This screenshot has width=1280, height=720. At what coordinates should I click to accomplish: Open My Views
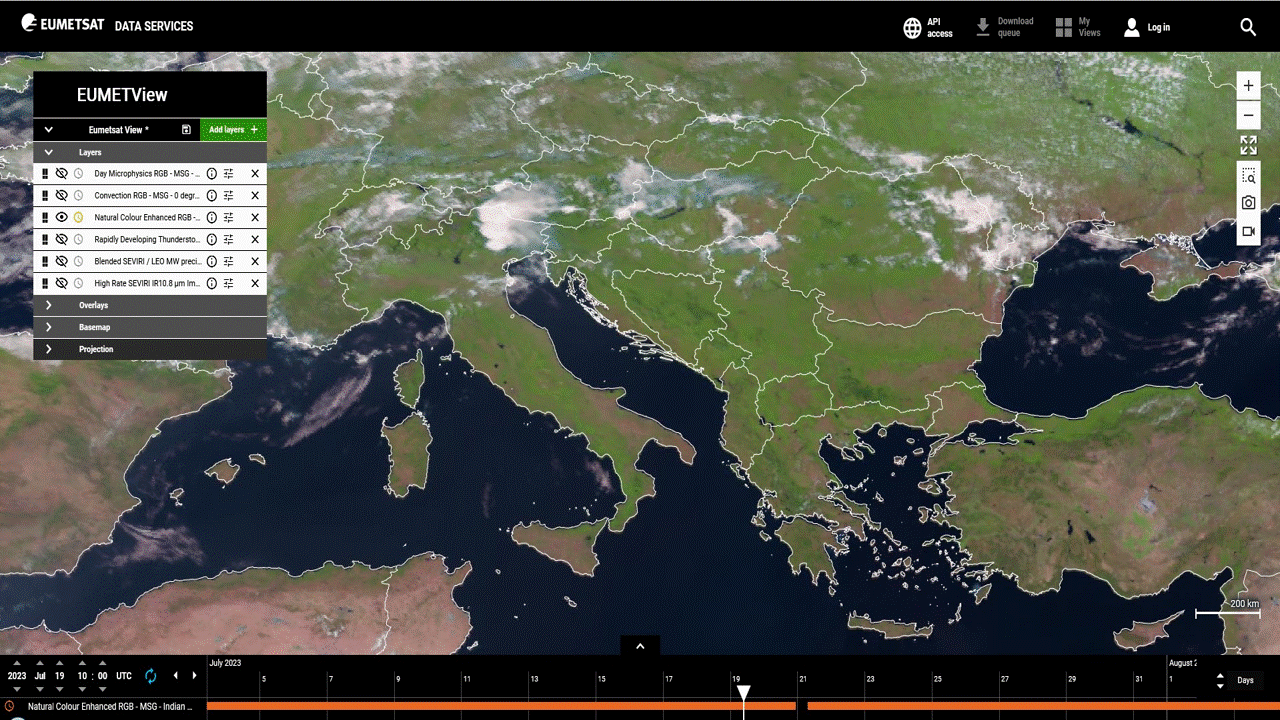click(x=1077, y=27)
